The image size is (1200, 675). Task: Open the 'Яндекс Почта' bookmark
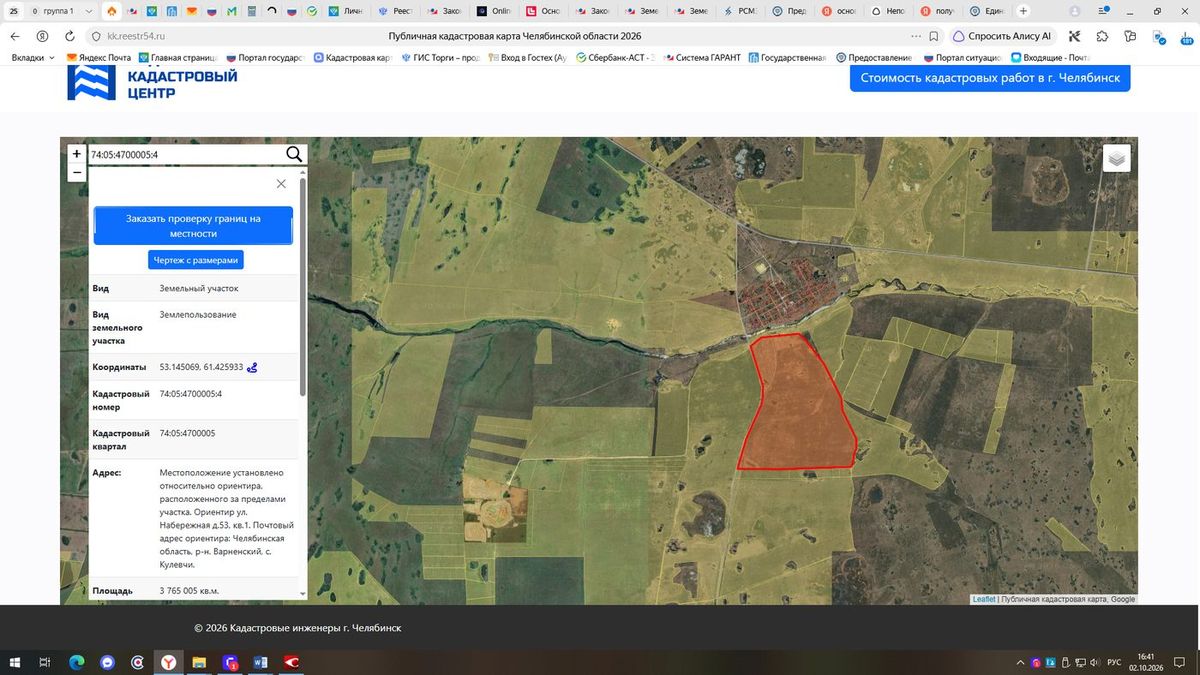[99, 58]
